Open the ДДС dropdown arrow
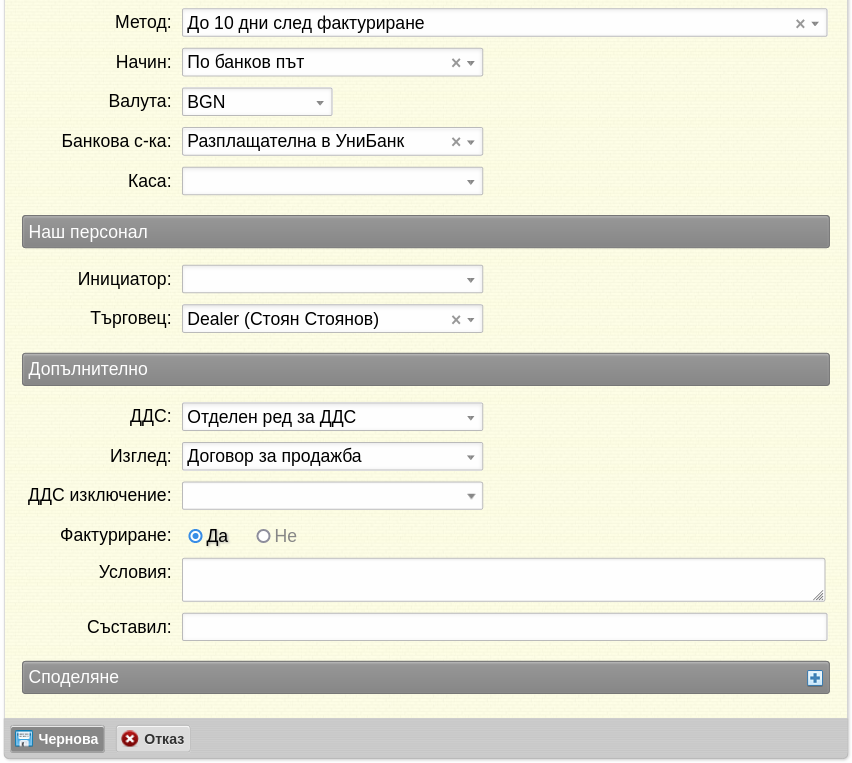Image resolution: width=852 pixels, height=763 pixels. pyautogui.click(x=471, y=417)
